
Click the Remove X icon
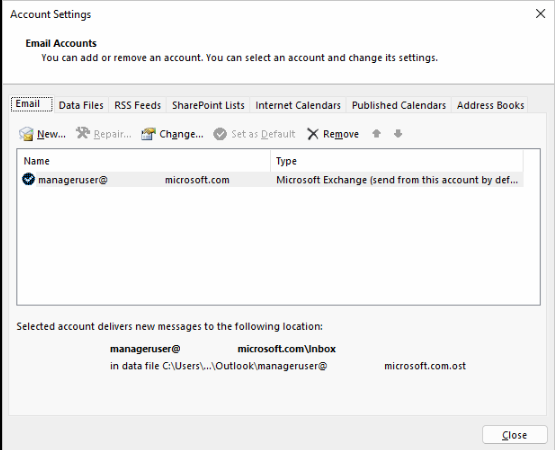pyautogui.click(x=313, y=134)
